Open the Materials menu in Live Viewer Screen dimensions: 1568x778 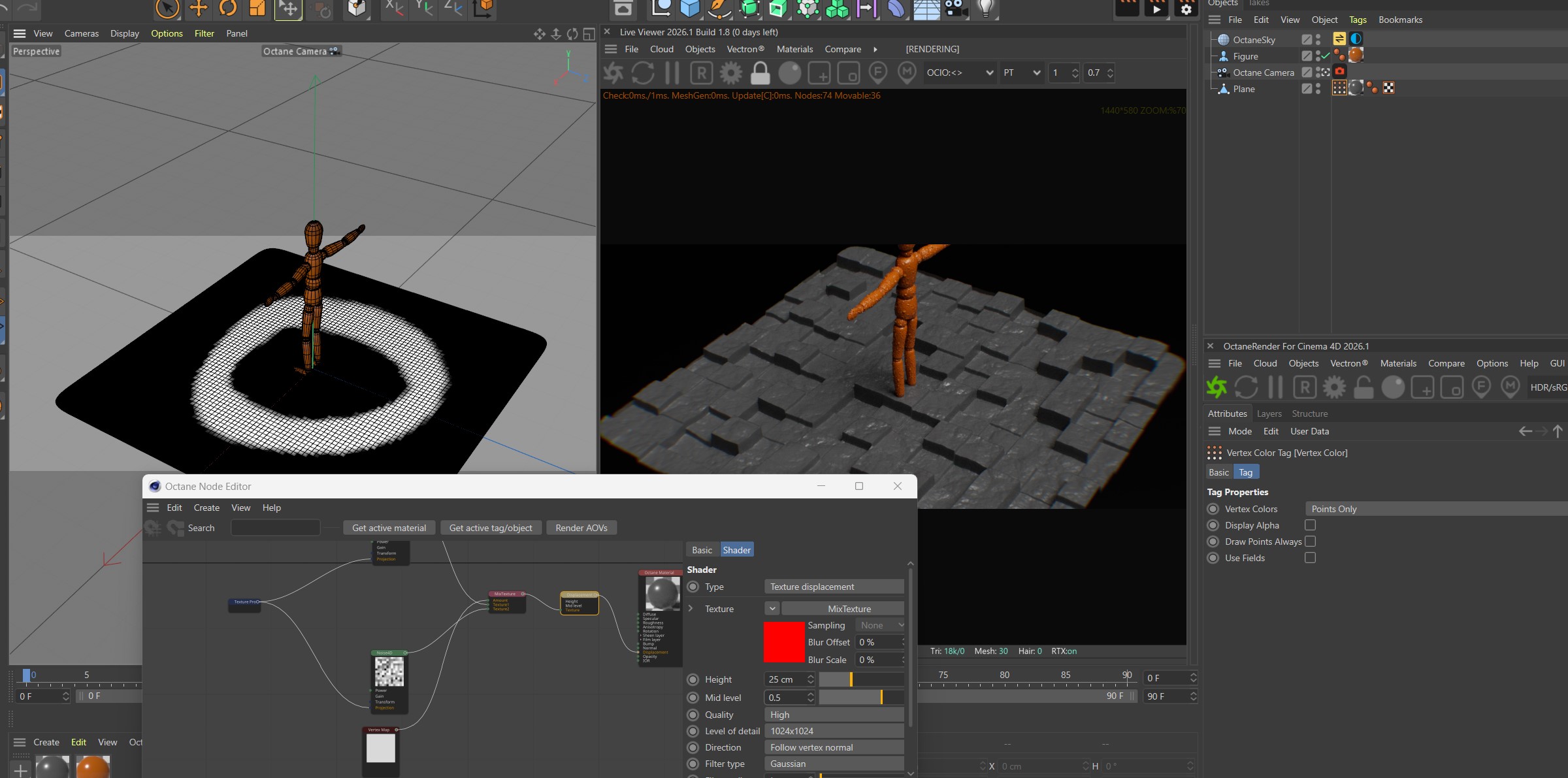click(x=794, y=49)
